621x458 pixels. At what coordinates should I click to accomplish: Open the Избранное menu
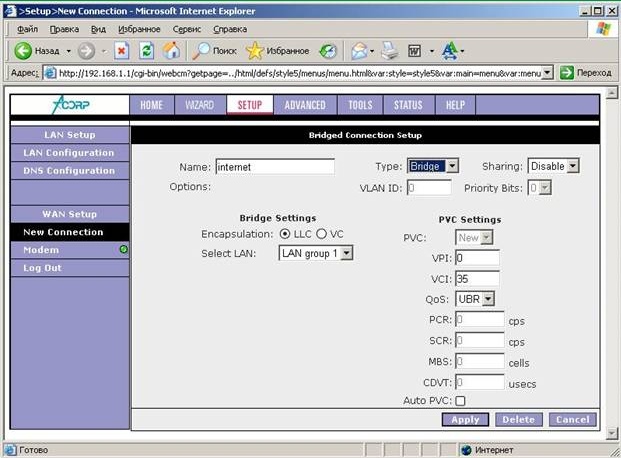point(139,29)
